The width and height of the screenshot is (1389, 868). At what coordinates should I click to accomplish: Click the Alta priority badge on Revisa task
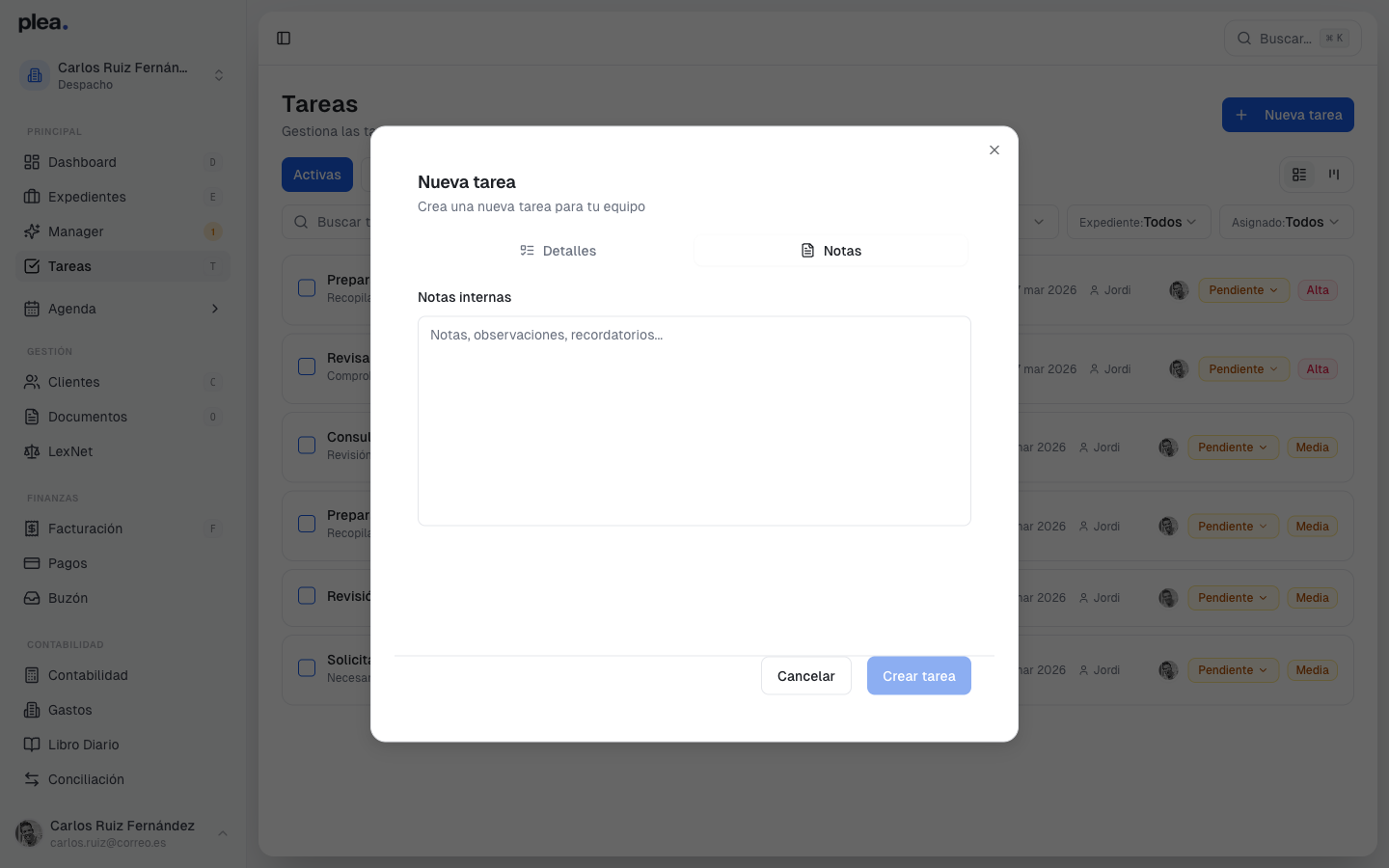[1318, 369]
